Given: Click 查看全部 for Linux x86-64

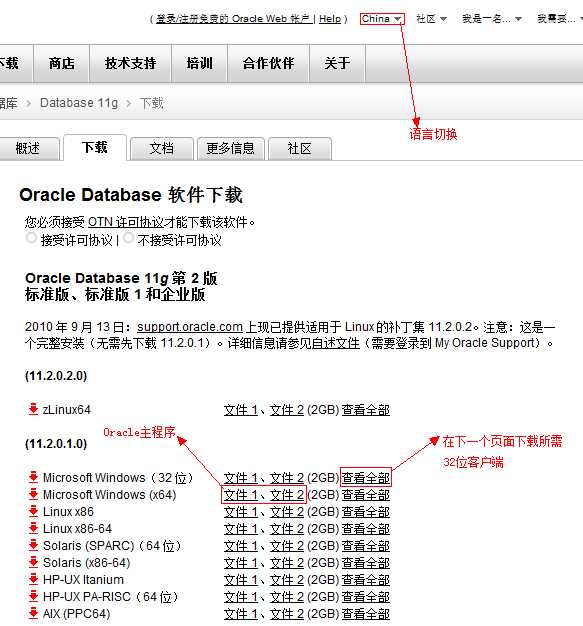Looking at the screenshot, I should coord(366,529).
